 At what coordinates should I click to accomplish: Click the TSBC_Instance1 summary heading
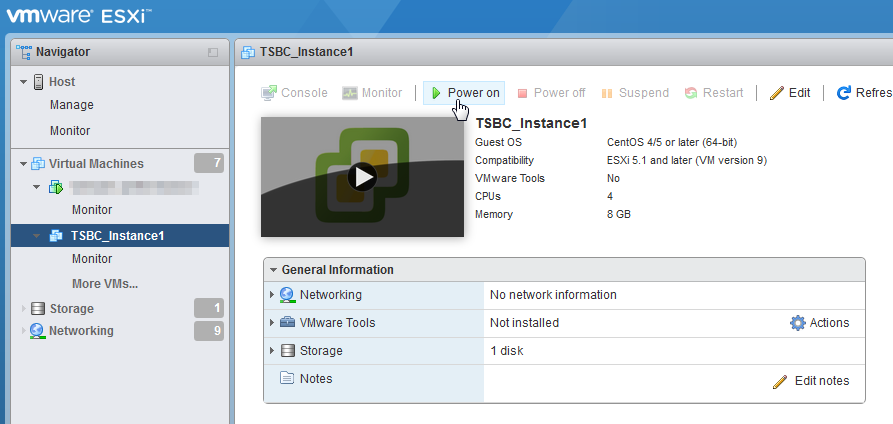(x=531, y=123)
